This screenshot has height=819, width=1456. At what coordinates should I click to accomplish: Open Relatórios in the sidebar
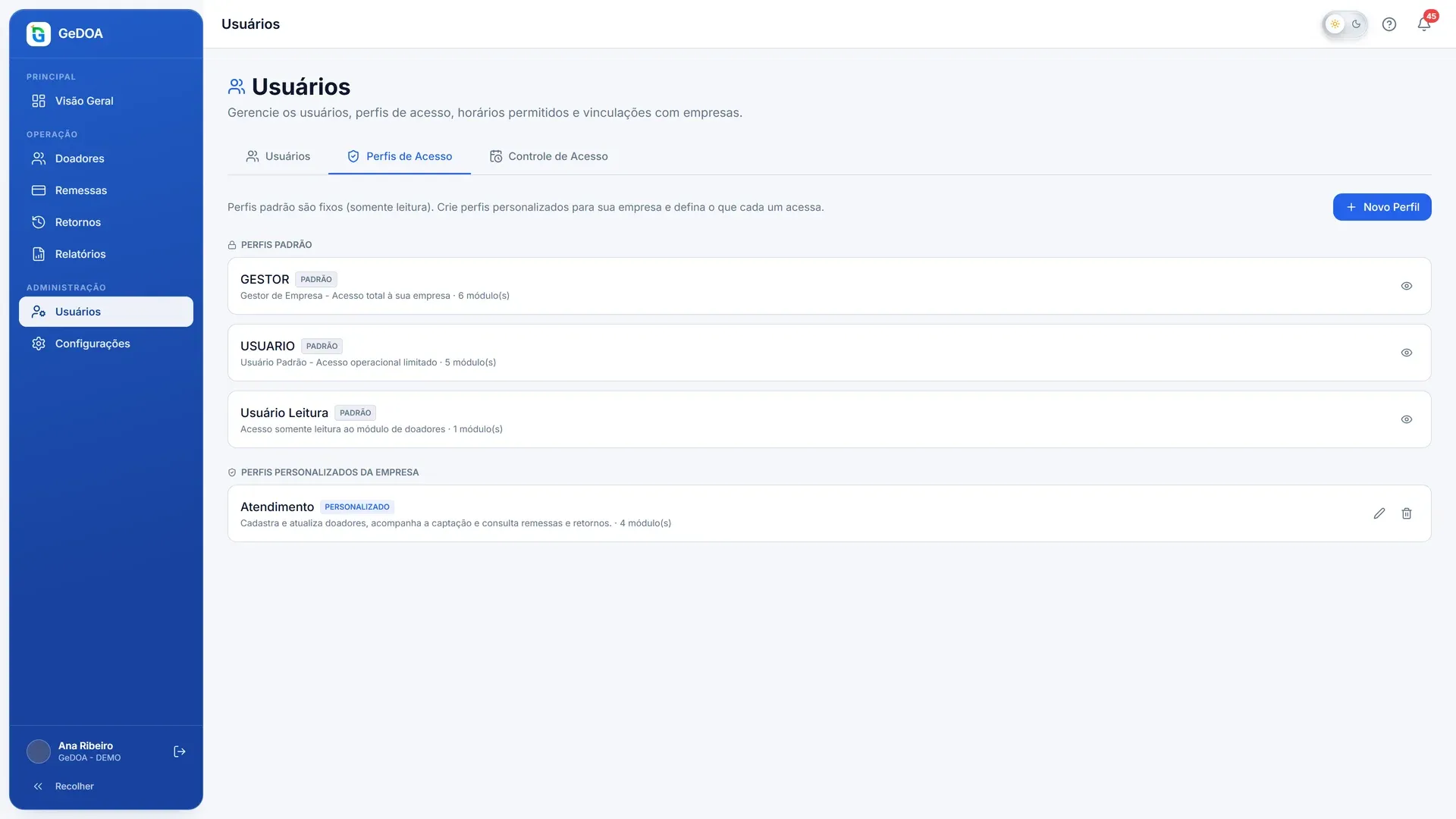(106, 254)
